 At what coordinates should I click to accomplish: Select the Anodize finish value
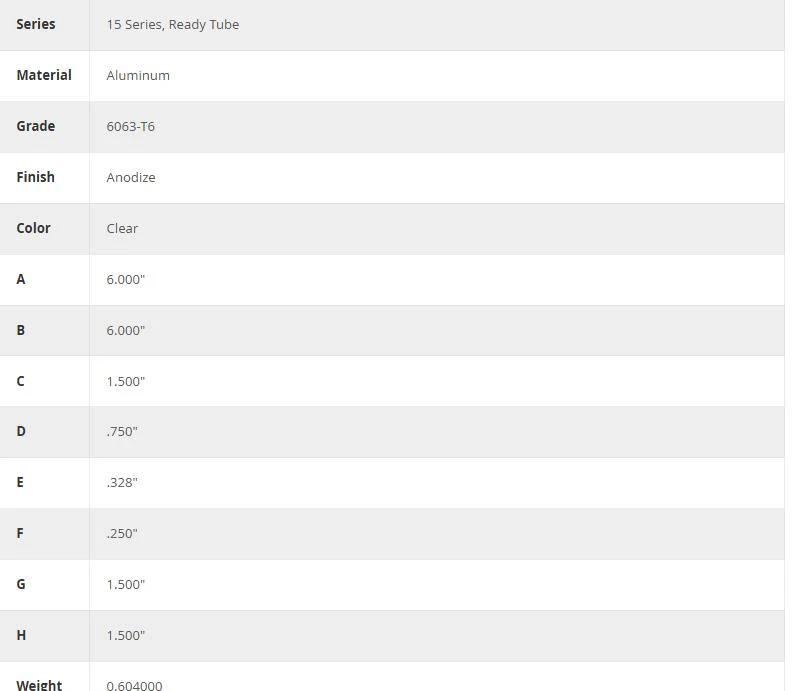pos(131,177)
